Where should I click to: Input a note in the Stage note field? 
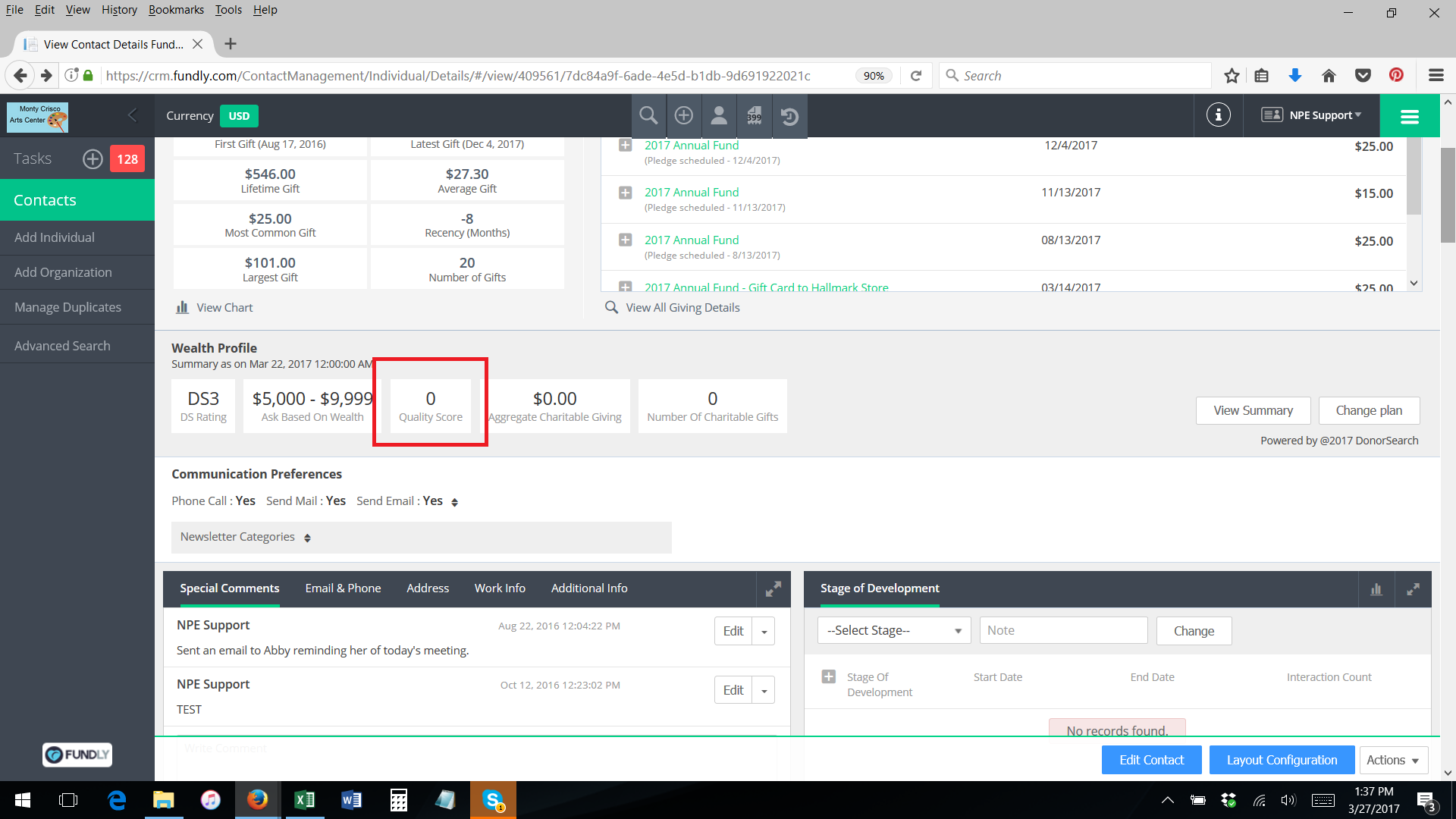[1062, 630]
